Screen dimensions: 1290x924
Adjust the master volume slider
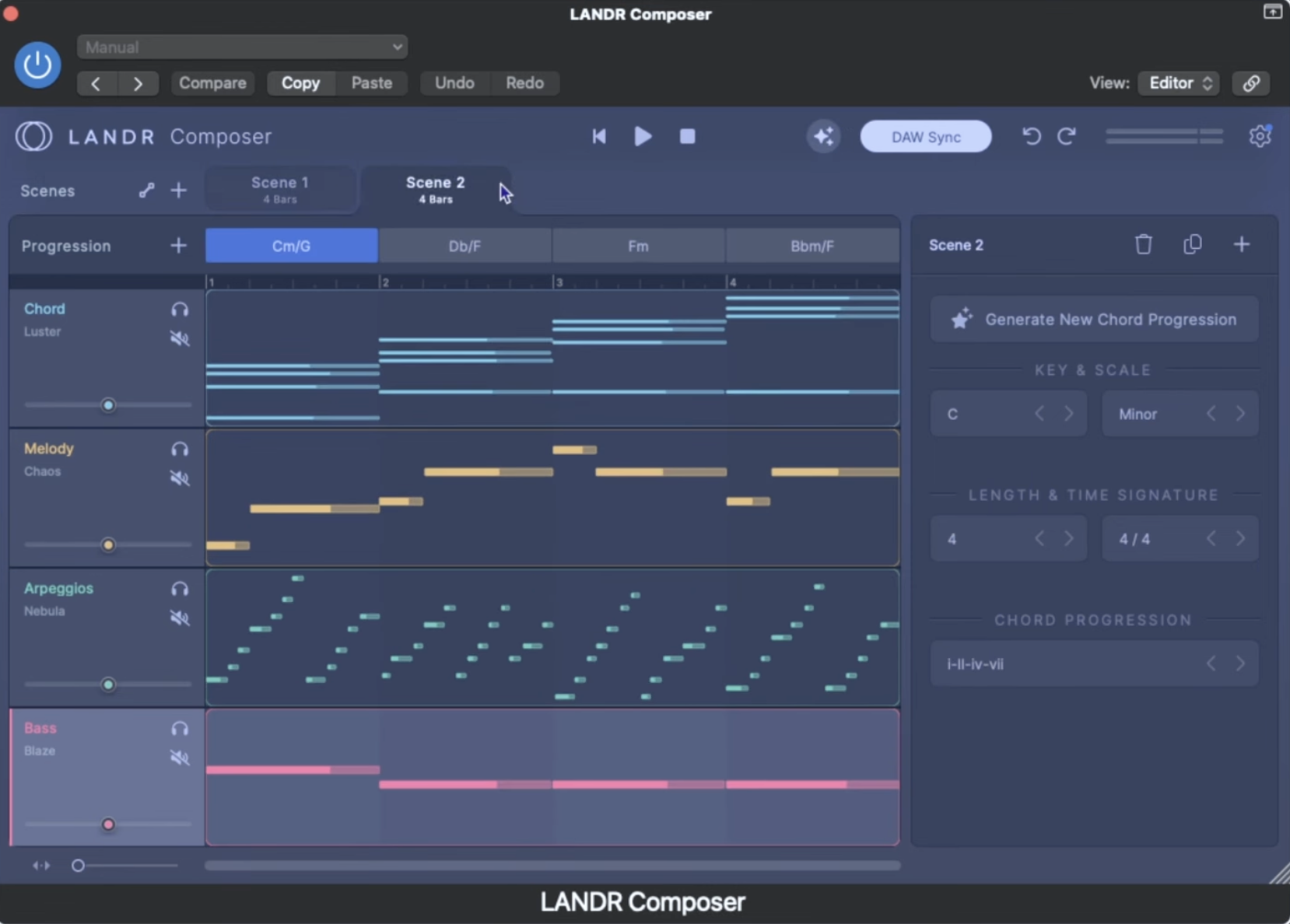coord(1164,137)
